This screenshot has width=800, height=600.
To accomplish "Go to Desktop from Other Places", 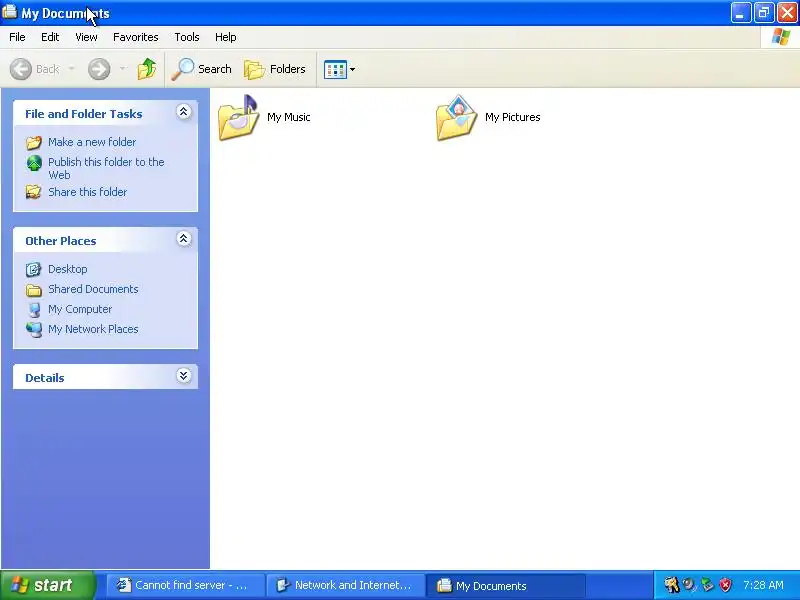I will (x=67, y=269).
